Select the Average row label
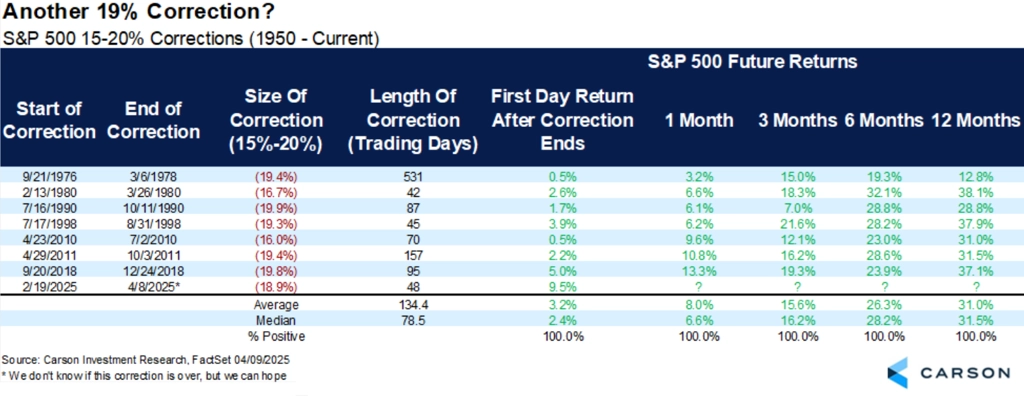Viewport: 1024px width, 399px height. point(278,305)
